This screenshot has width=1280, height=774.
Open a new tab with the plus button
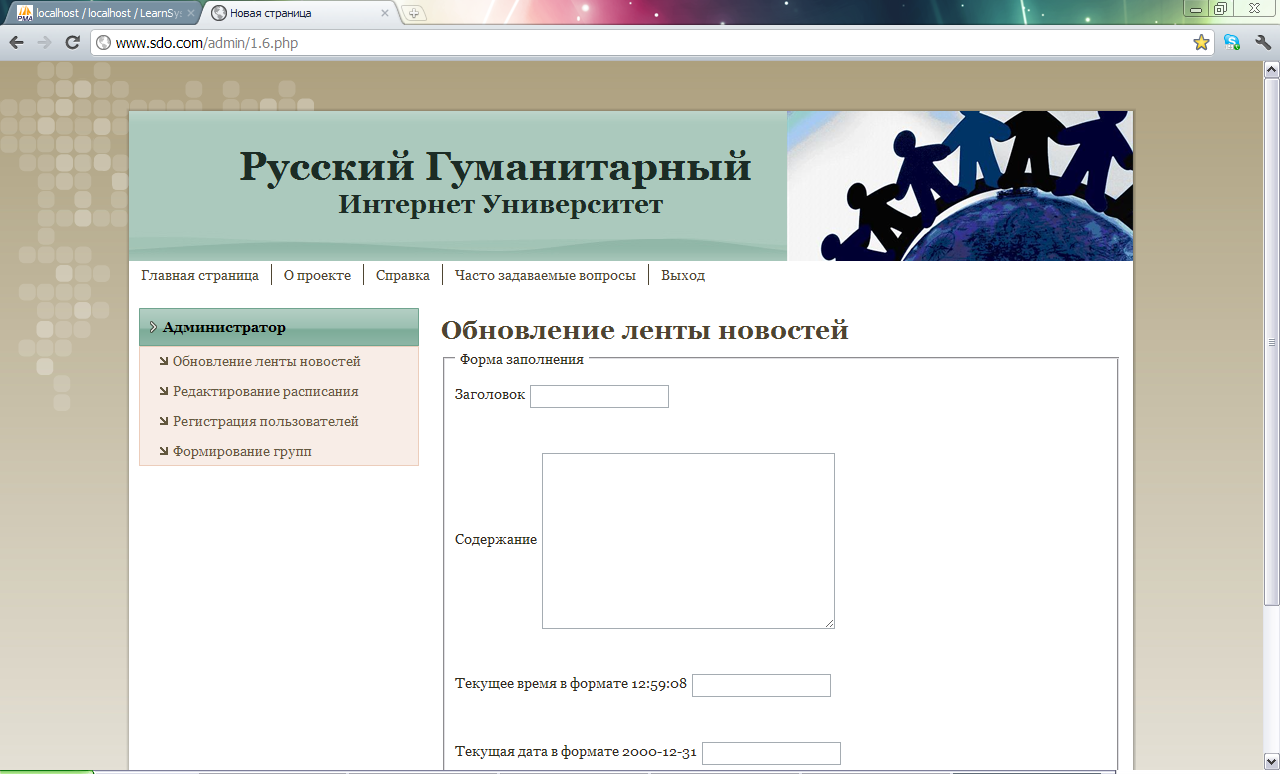414,13
